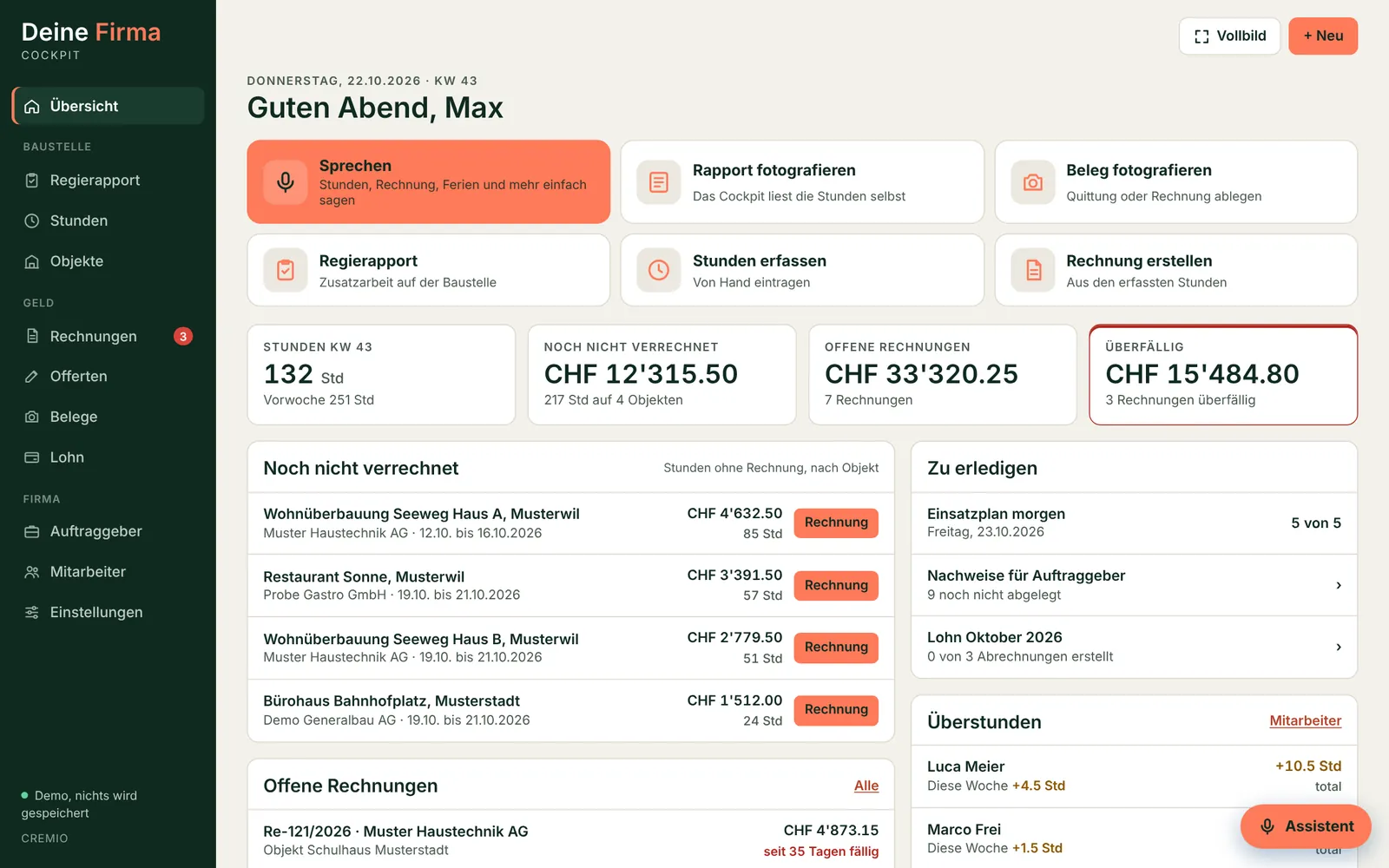Switch to Vollbild mode
Viewport: 1389px width, 868px height.
click(1229, 36)
